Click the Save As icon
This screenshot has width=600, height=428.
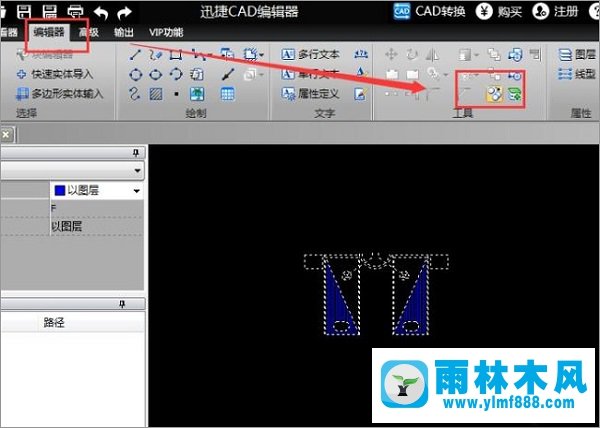click(x=50, y=11)
